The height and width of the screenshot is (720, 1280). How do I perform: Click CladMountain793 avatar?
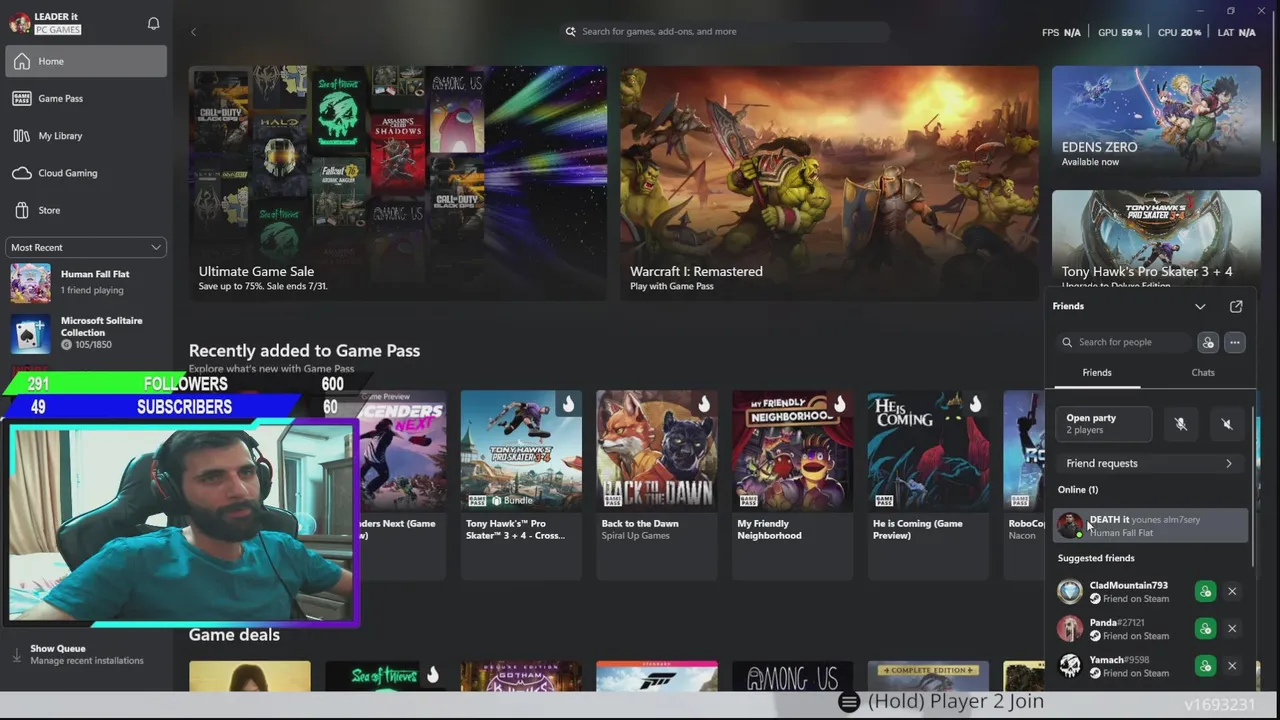tap(1070, 592)
